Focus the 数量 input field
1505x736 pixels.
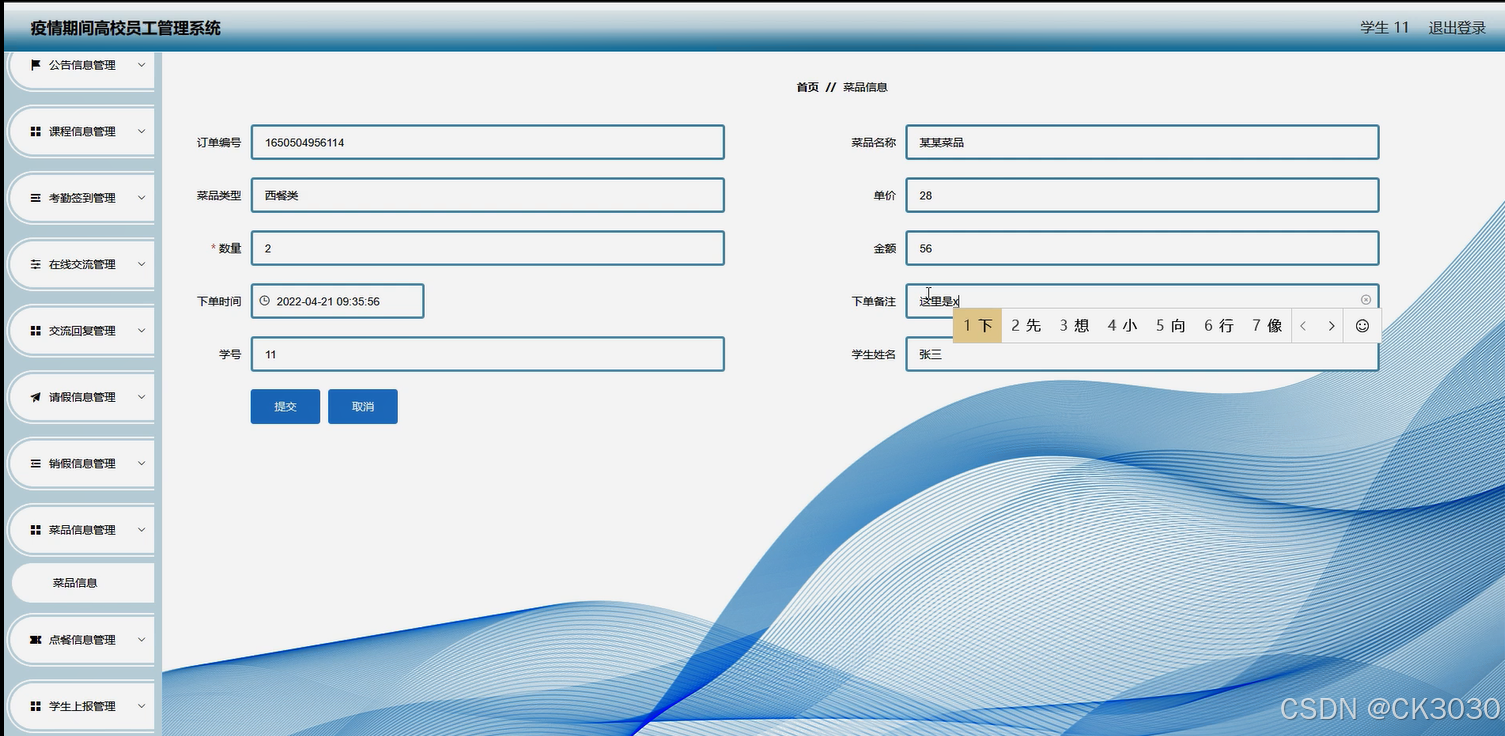pyautogui.click(x=488, y=248)
